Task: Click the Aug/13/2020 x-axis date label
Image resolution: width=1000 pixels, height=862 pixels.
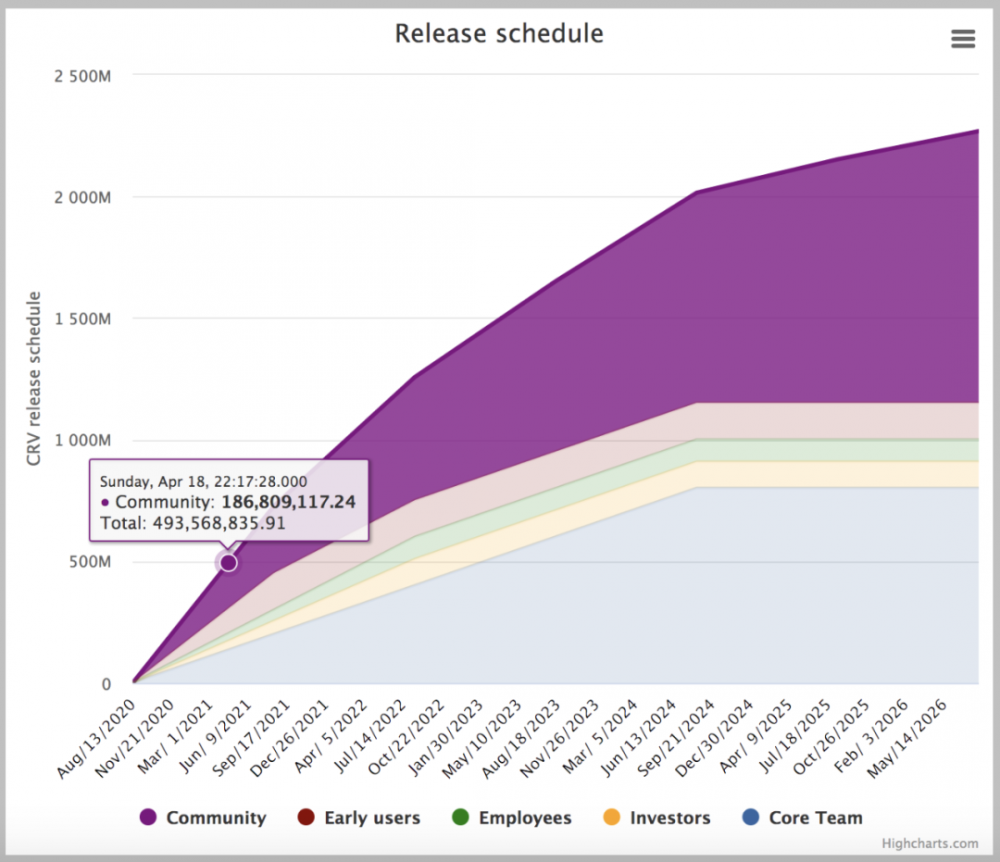Action: tap(96, 739)
